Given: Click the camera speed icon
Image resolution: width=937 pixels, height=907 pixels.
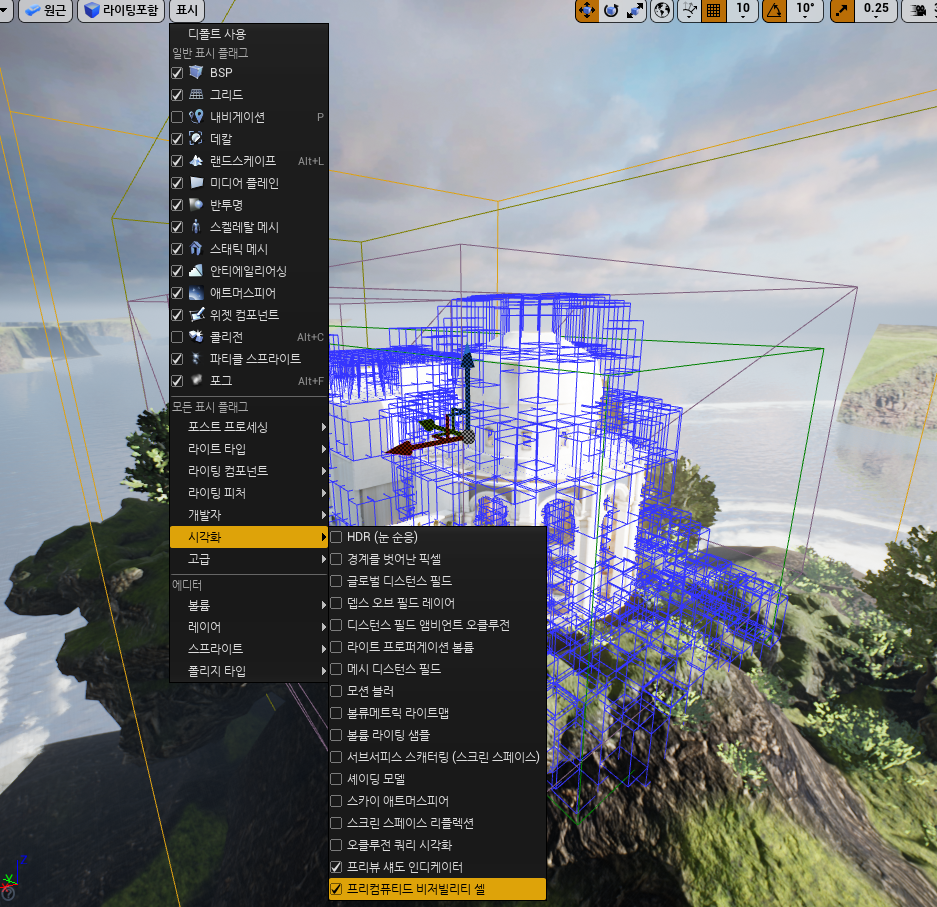Looking at the screenshot, I should [918, 10].
